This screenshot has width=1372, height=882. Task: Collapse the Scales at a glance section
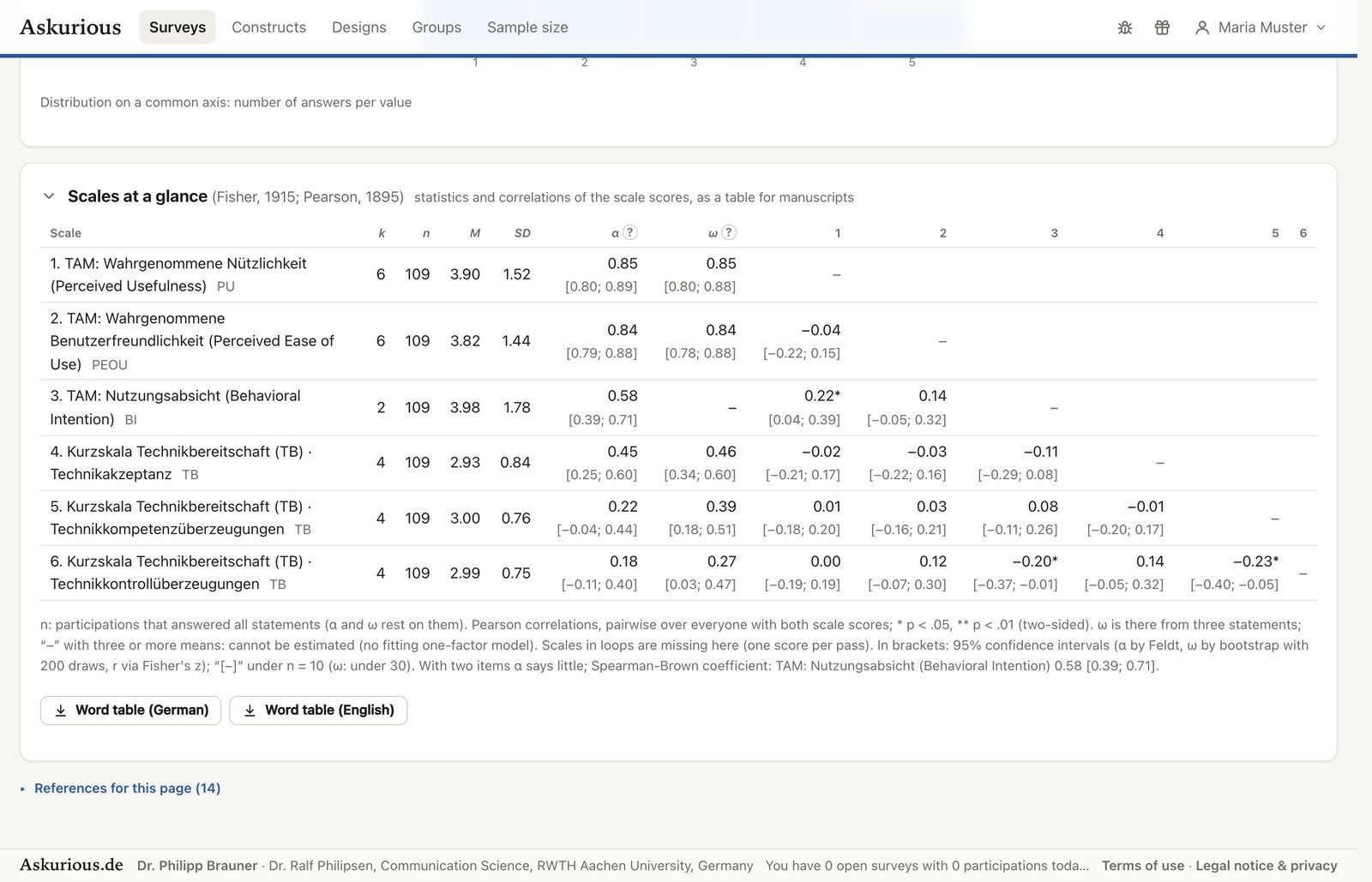pyautogui.click(x=49, y=196)
